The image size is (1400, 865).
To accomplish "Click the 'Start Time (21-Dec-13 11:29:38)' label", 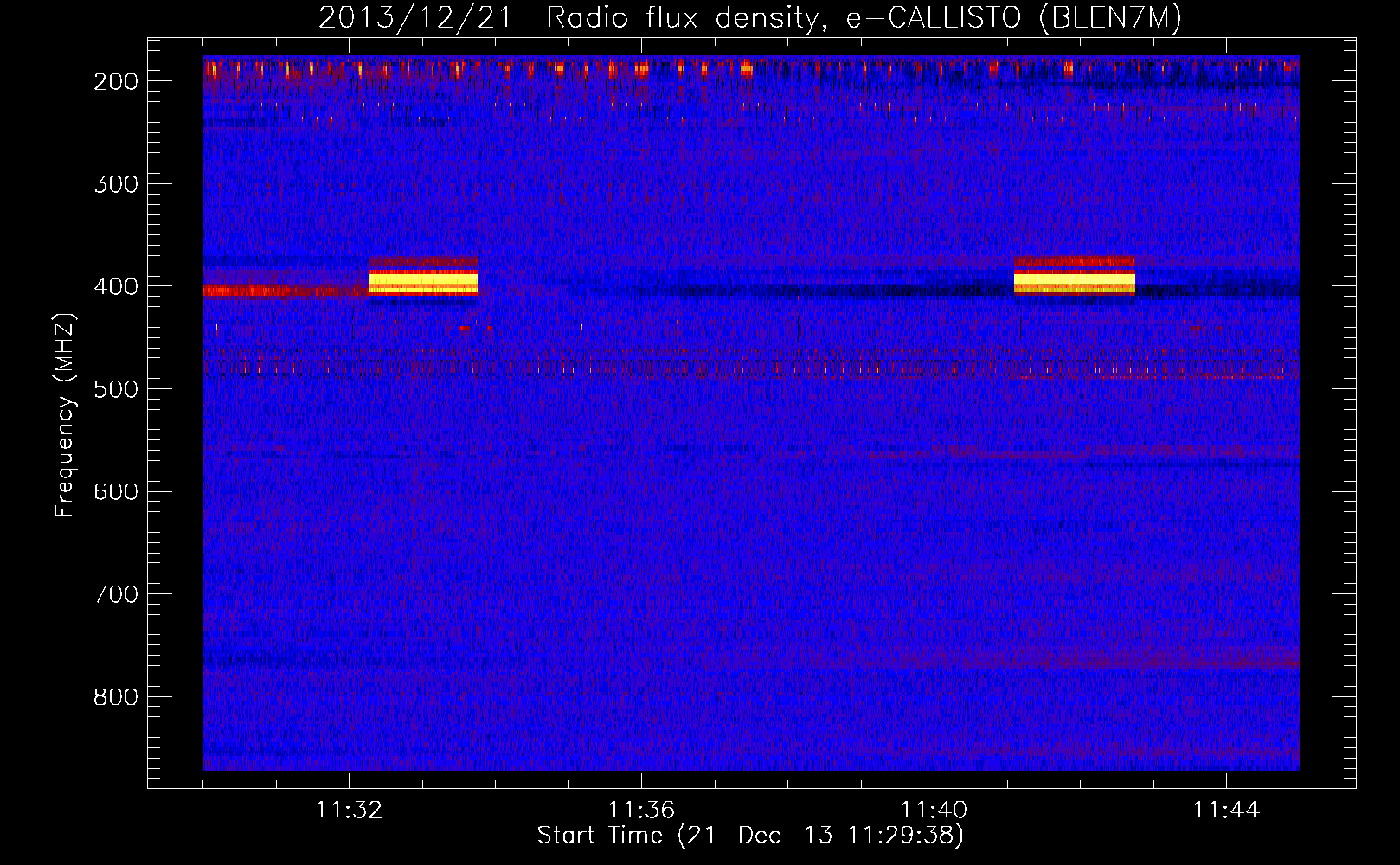I will pyautogui.click(x=750, y=836).
